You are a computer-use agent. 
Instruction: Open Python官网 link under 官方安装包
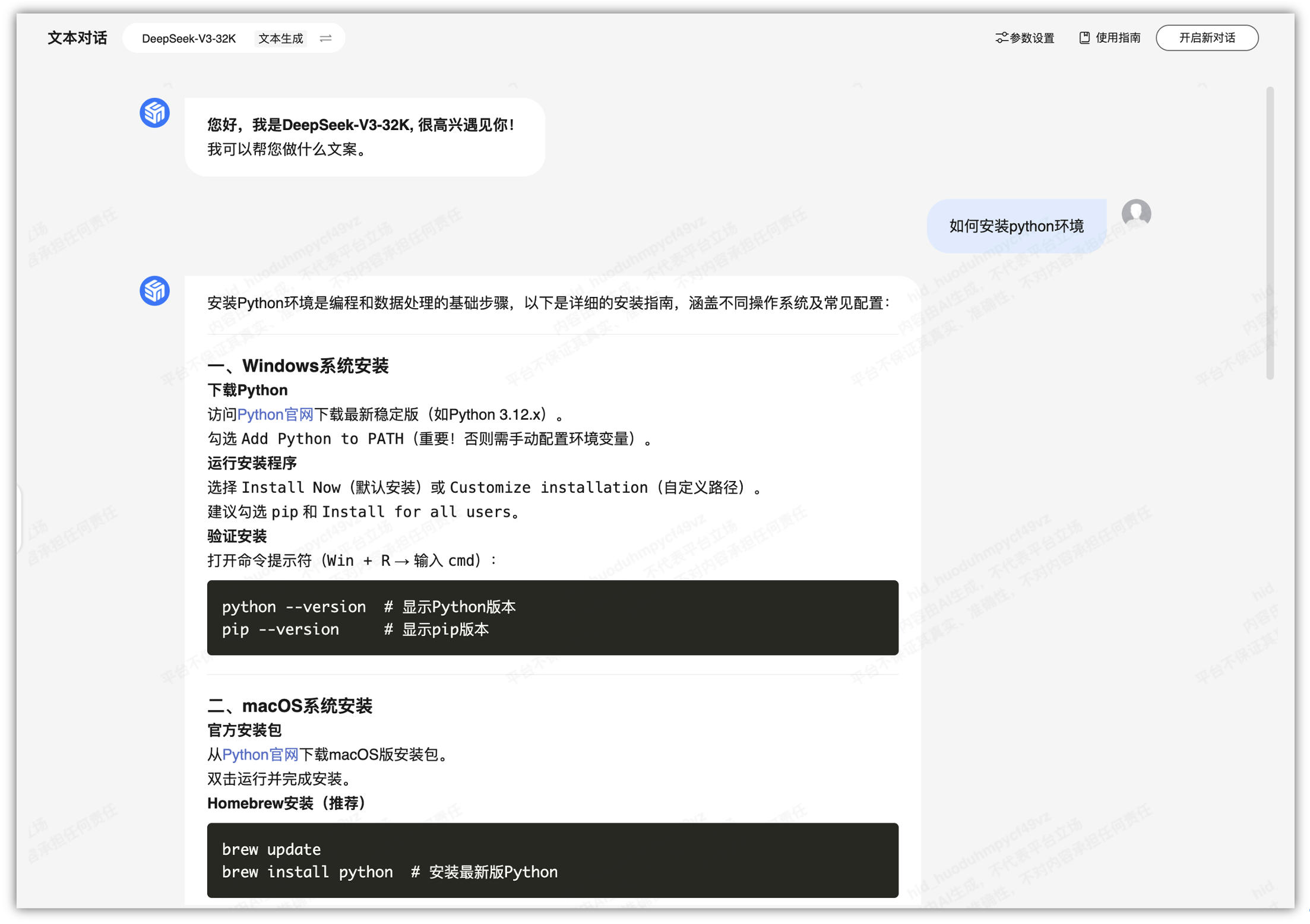[260, 755]
